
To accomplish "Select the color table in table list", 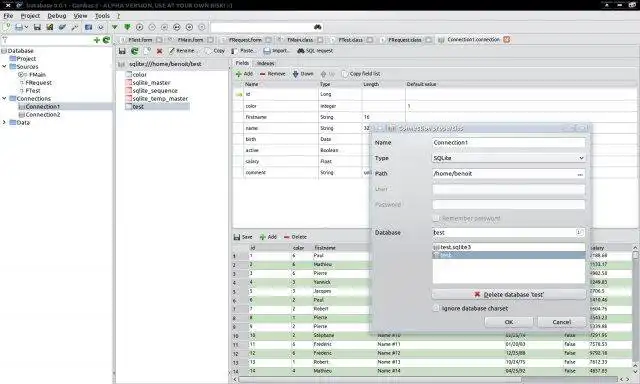I will (x=136, y=74).
